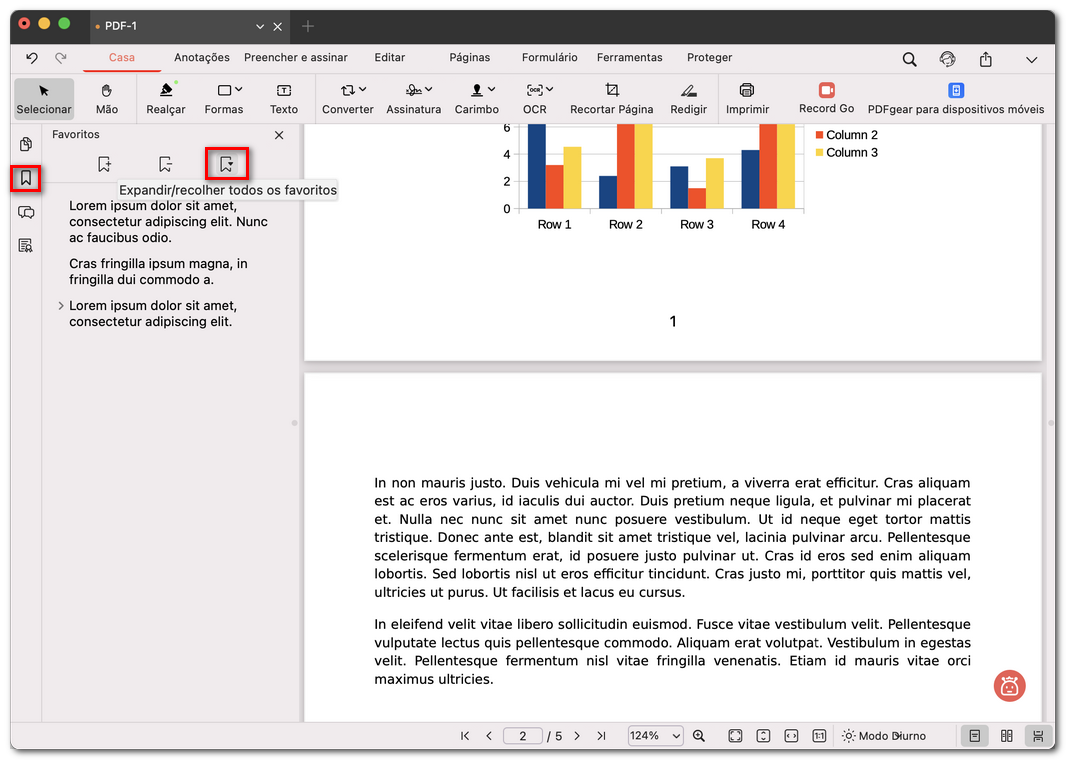Switch to the Editar ribbon tab
The width and height of the screenshot is (1066, 760).
tap(390, 57)
